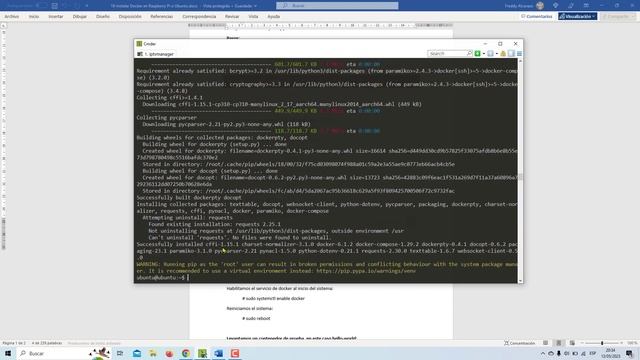
Task: Open the Comentarios pane in Word
Action: (x=536, y=16)
